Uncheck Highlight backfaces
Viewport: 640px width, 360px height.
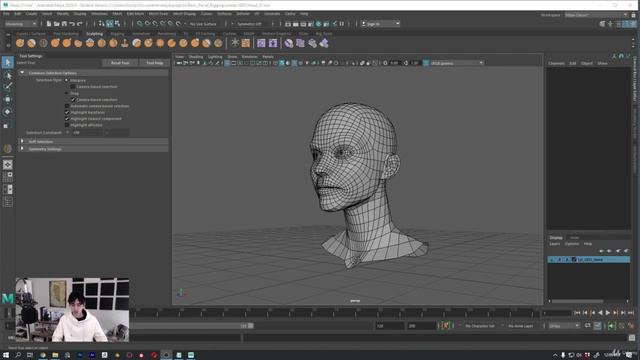click(67, 112)
